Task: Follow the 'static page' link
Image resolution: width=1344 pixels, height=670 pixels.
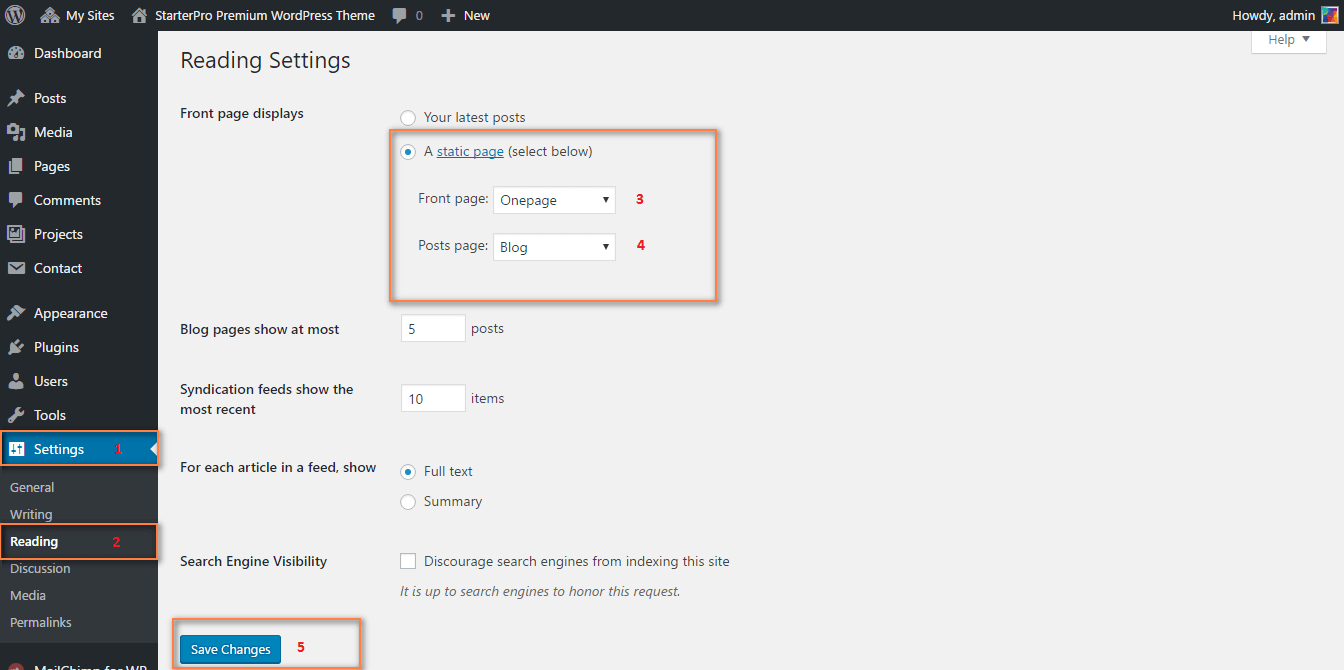Action: click(470, 152)
